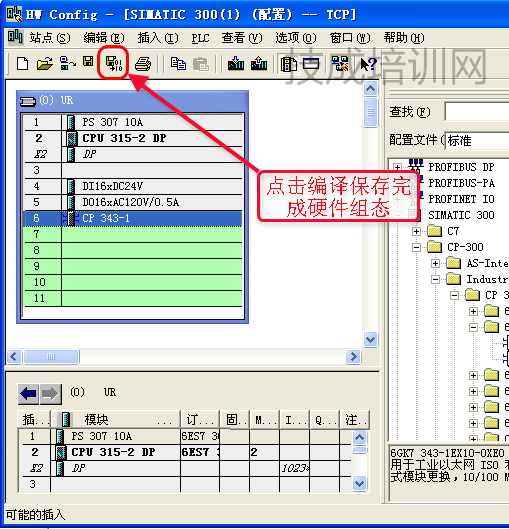The image size is (509, 529).
Task: Collapse the Industrial Ethernet folder
Action: [435, 279]
